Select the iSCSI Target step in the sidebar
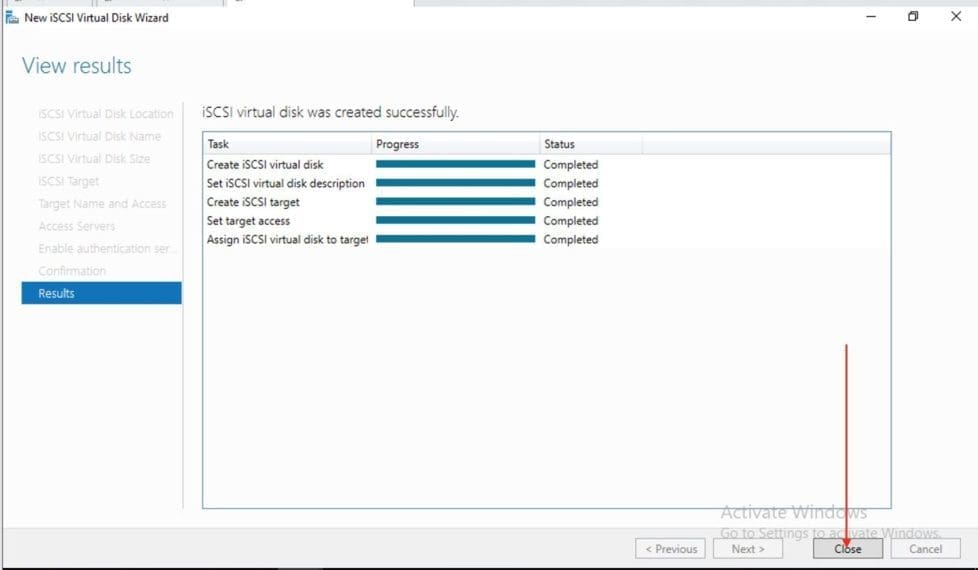The image size is (978, 570). tap(69, 181)
